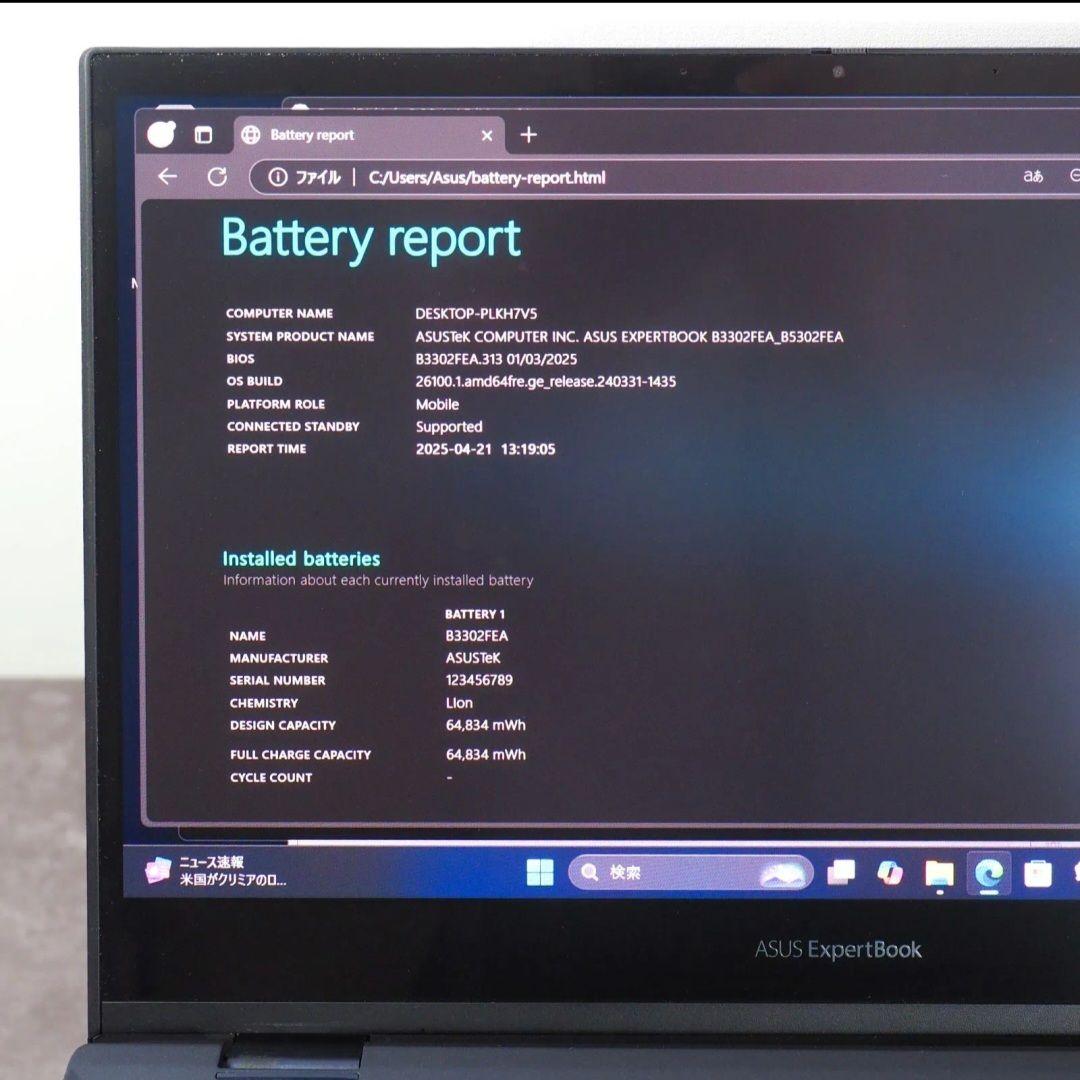Select the 'Information about each currently installed battery' text

point(378,580)
